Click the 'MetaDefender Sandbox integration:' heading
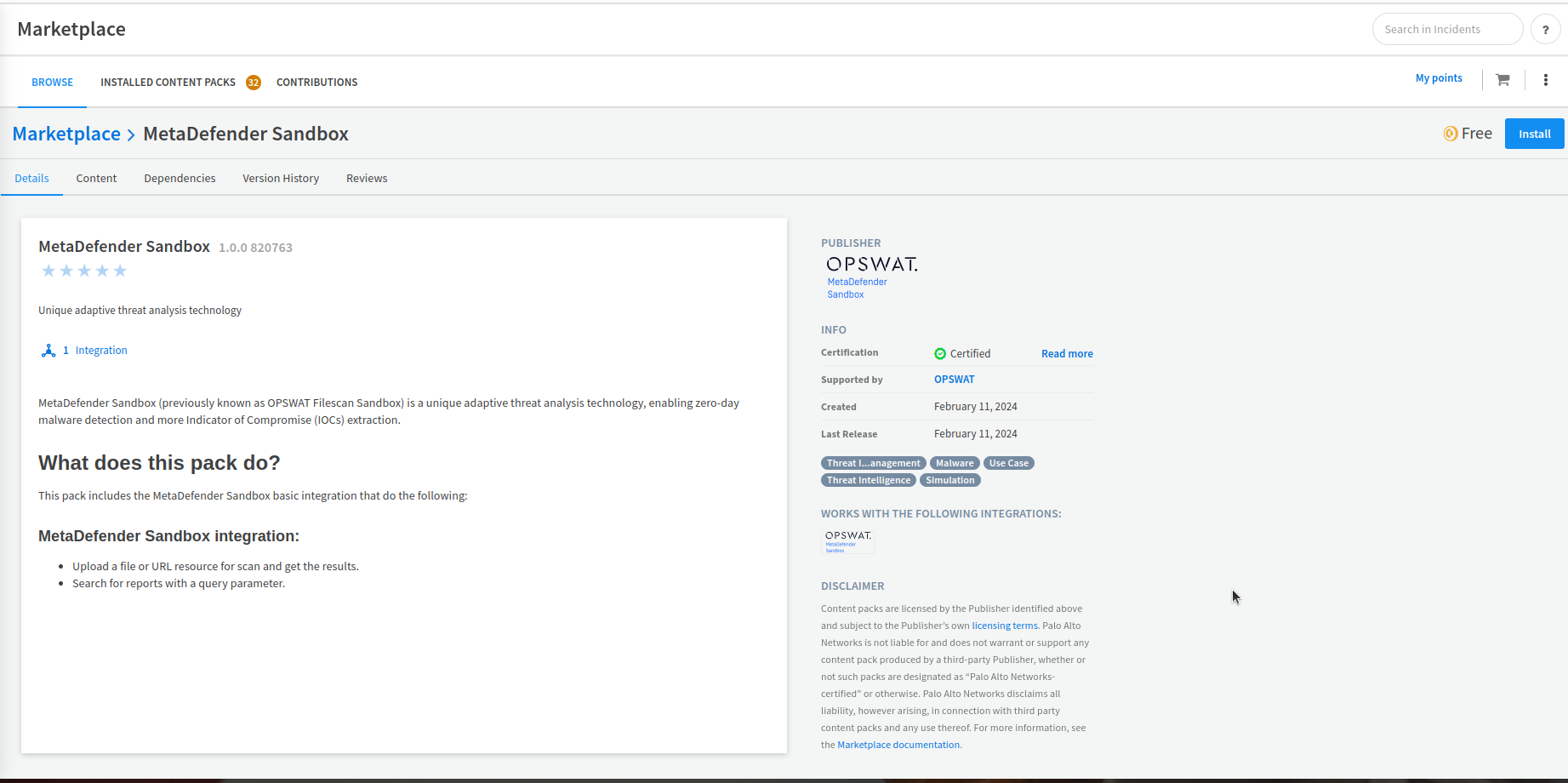The height and width of the screenshot is (783, 1568). click(x=168, y=536)
